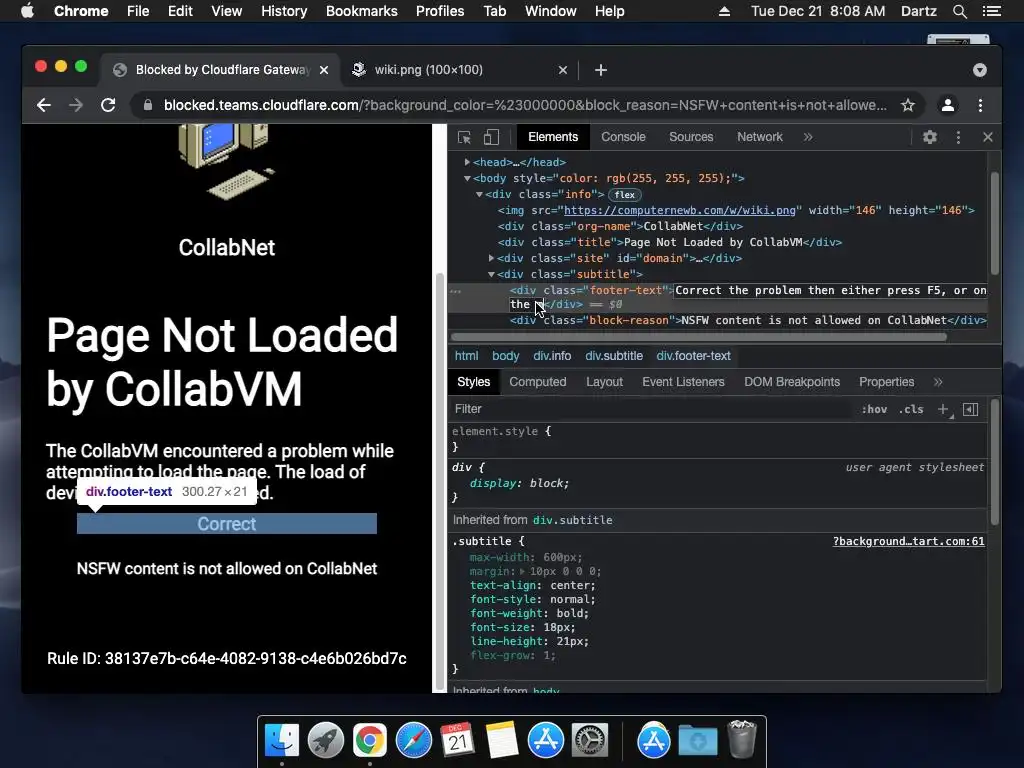
Task: Collapse the div class info node
Action: (479, 195)
